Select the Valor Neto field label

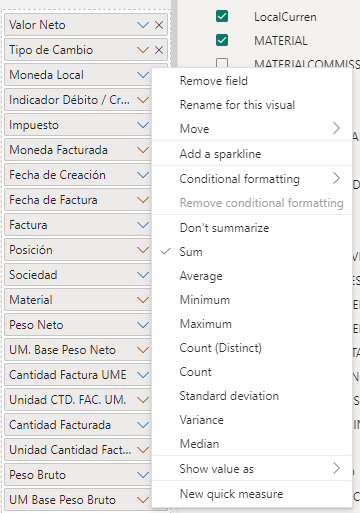37,25
